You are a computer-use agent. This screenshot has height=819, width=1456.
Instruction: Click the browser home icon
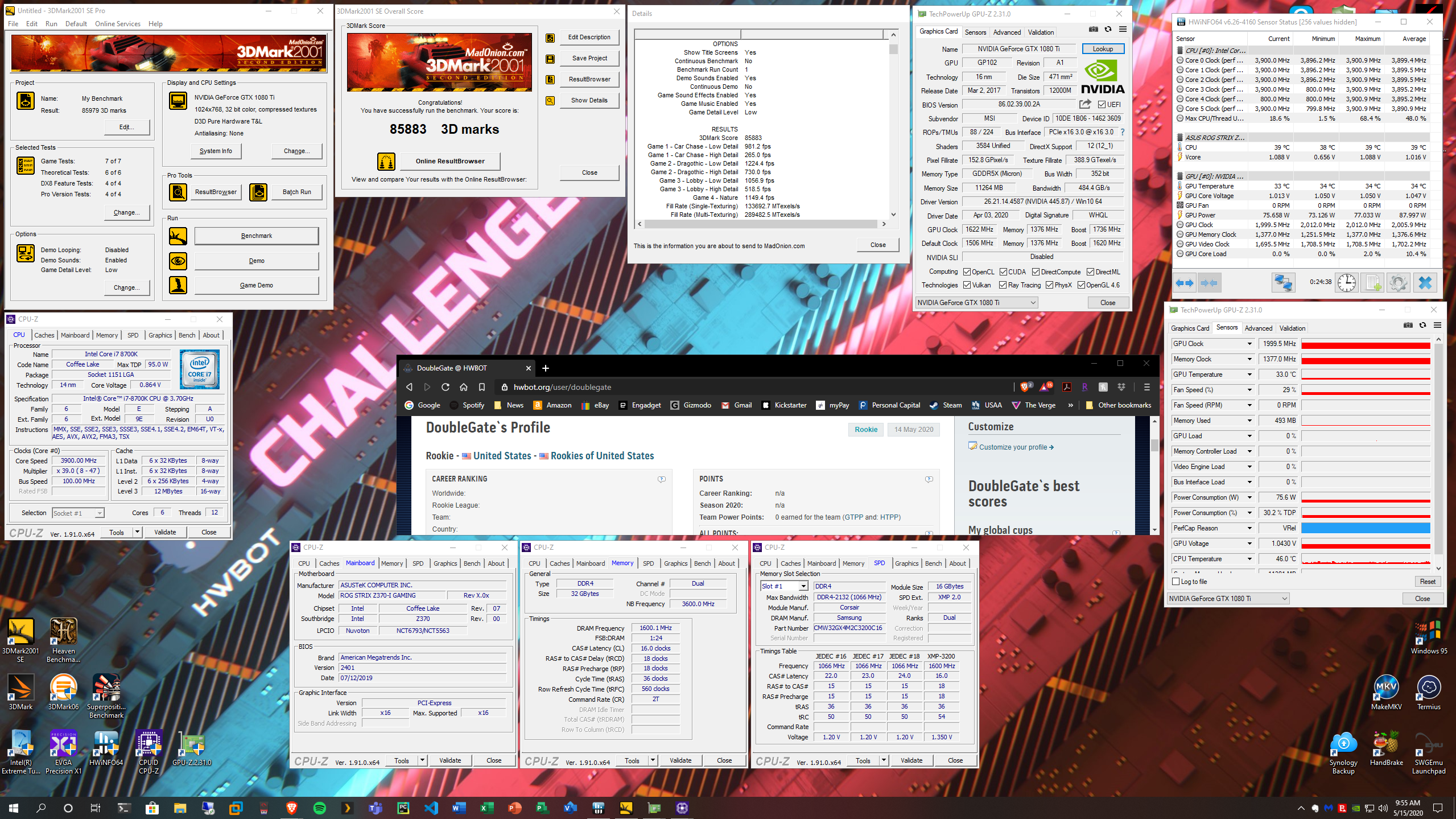click(464, 387)
